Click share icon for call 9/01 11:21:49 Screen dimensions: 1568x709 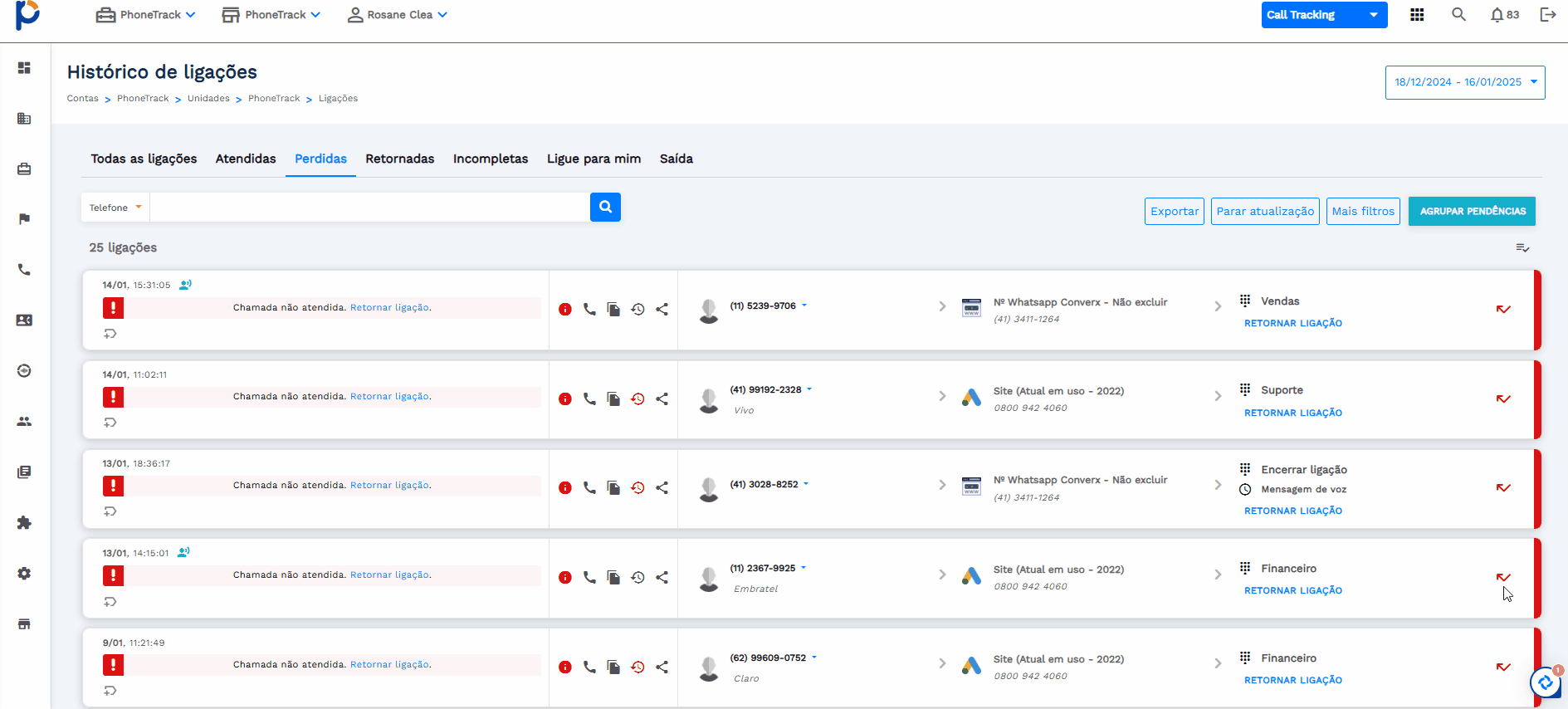pos(662,667)
